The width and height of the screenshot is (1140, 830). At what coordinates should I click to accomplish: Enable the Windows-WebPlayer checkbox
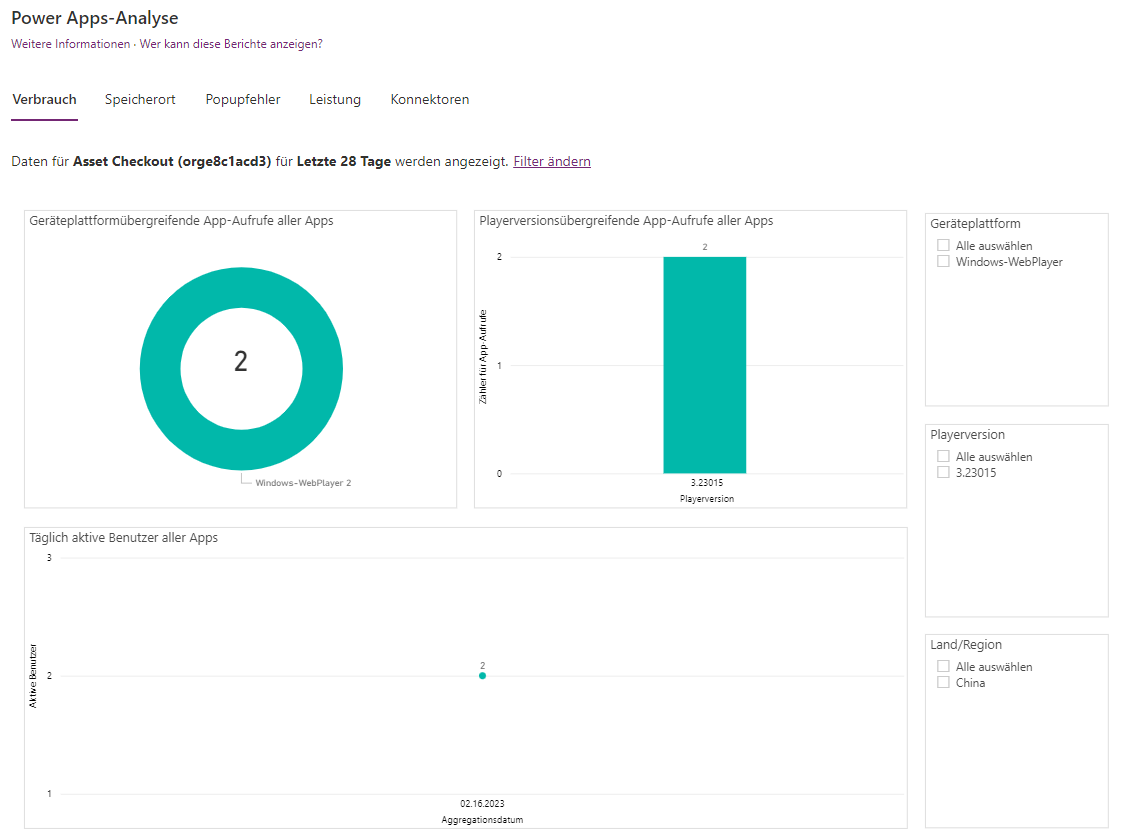tap(943, 262)
